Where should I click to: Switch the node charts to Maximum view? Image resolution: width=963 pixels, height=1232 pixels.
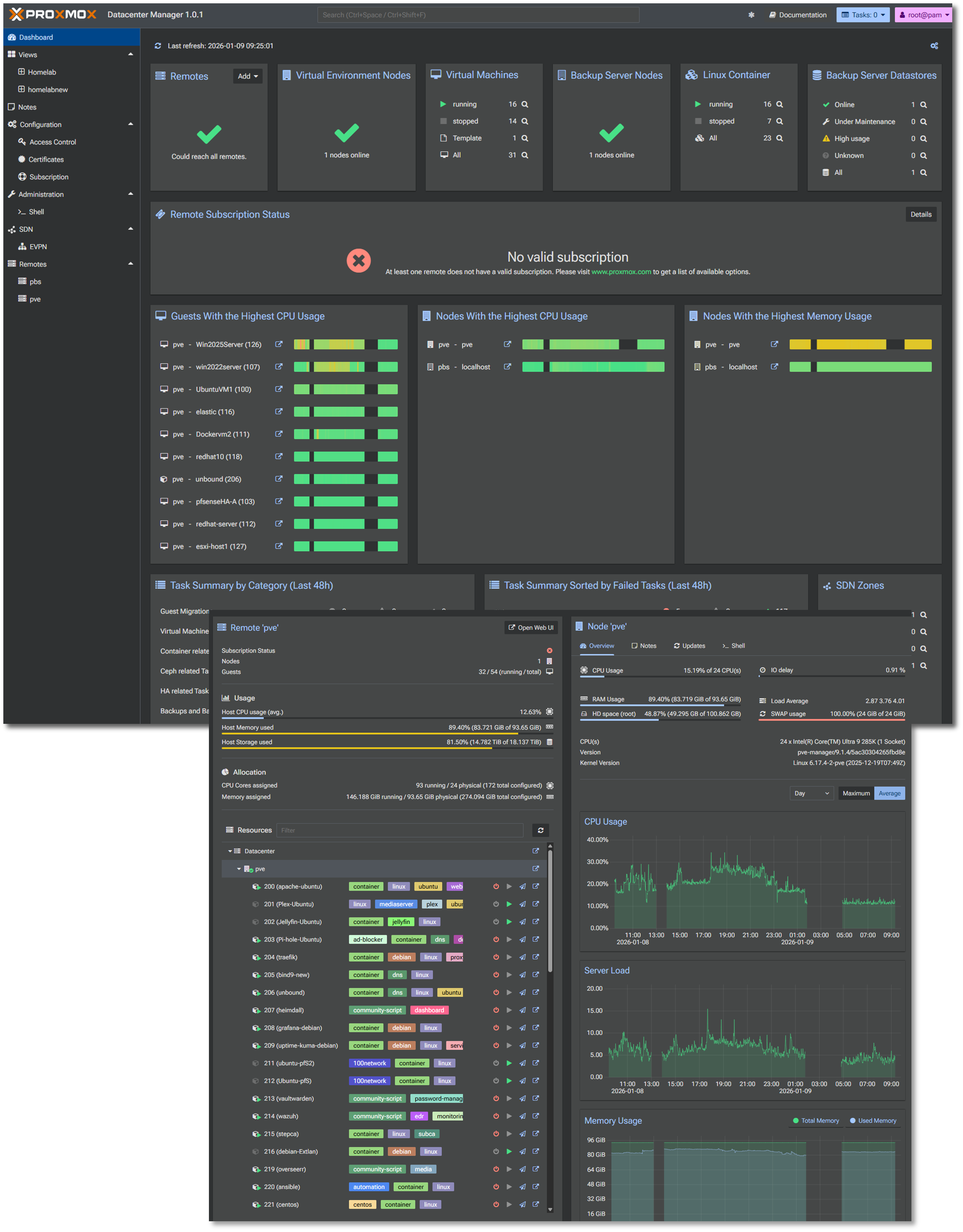pos(856,793)
